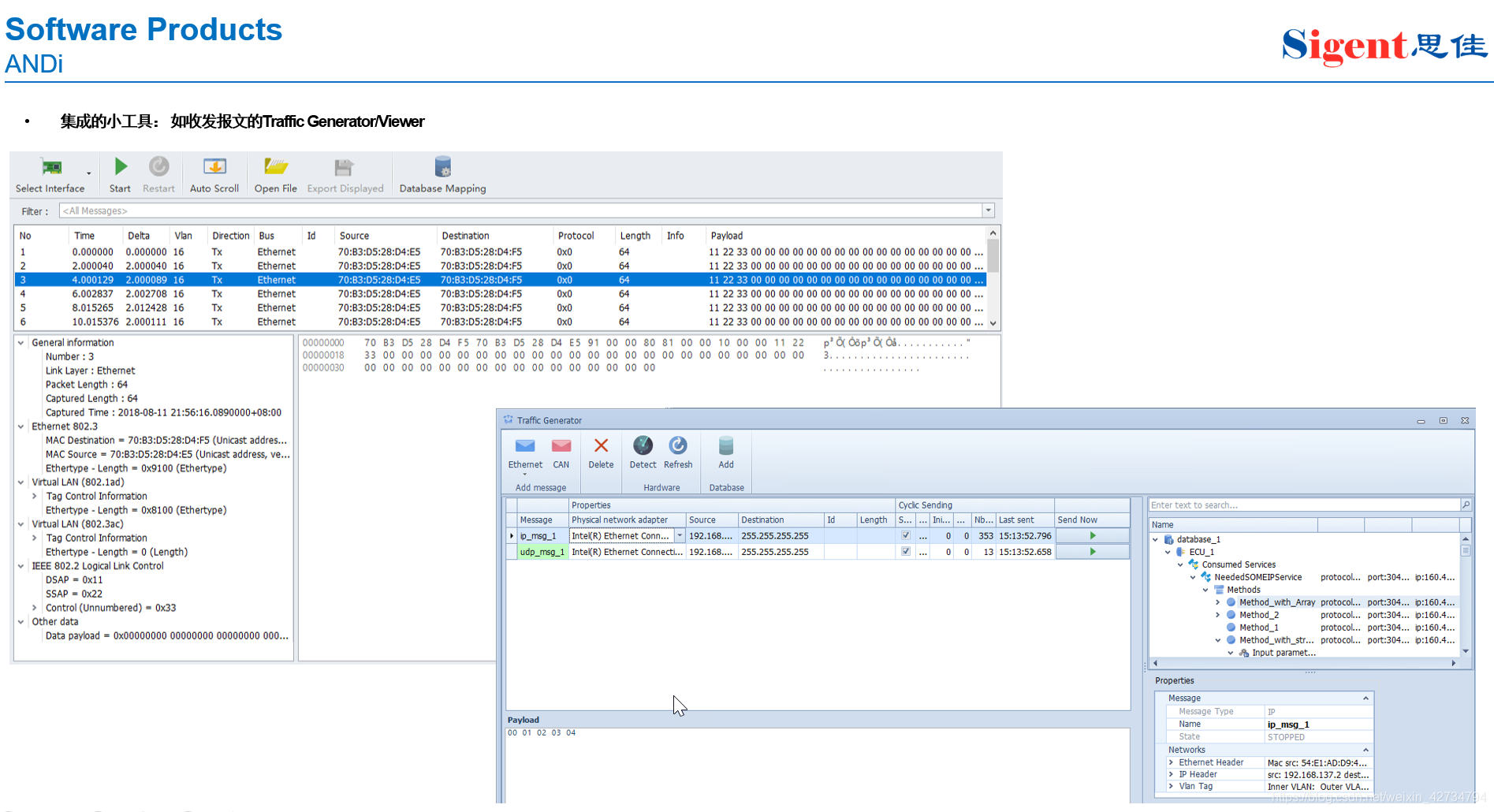This screenshot has height=812, width=1494.
Task: Toggle cyclic sending checkbox for udp_msg_1
Action: (905, 552)
